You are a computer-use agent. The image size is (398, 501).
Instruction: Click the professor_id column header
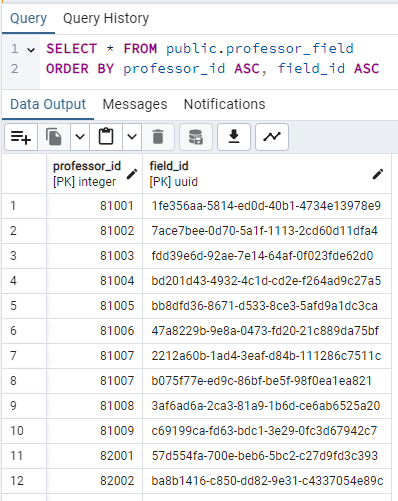pos(94,174)
